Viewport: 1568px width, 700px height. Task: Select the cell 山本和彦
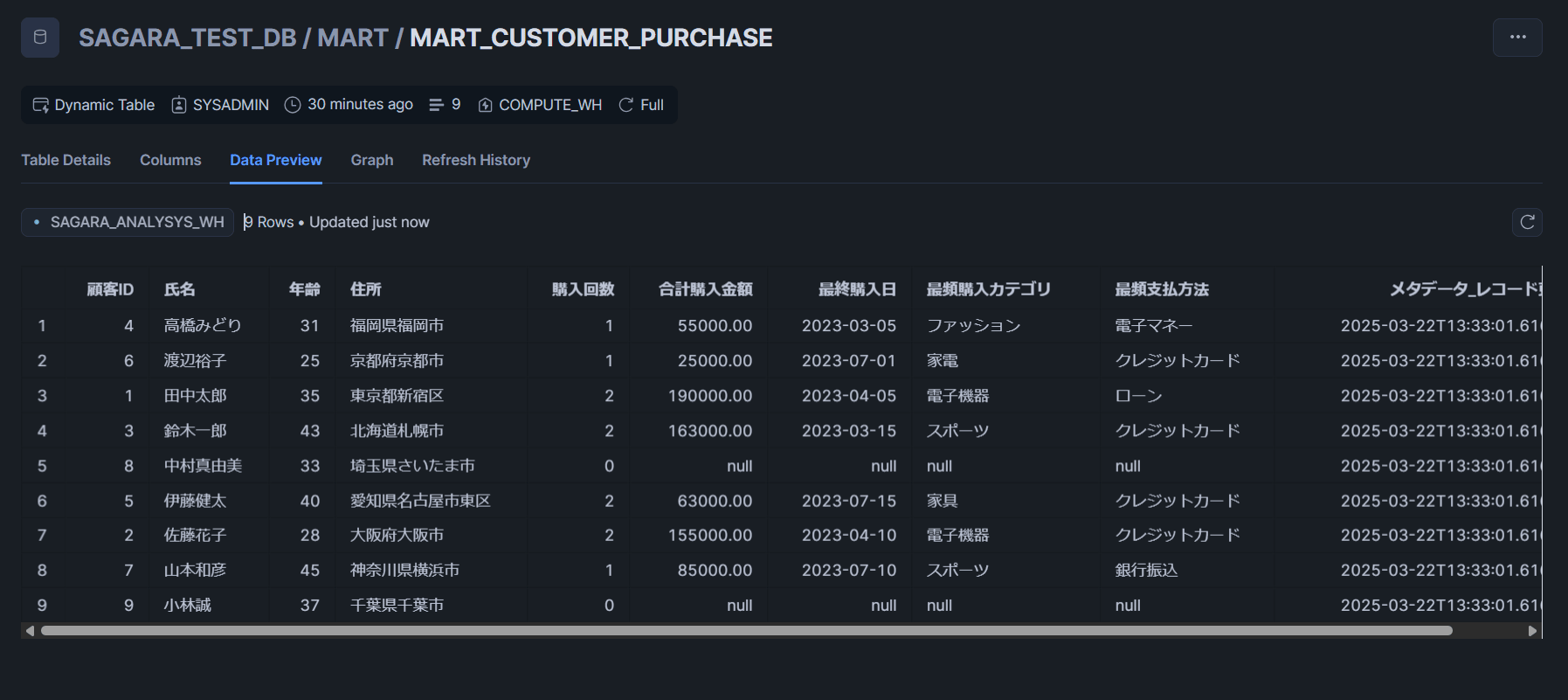coord(196,570)
